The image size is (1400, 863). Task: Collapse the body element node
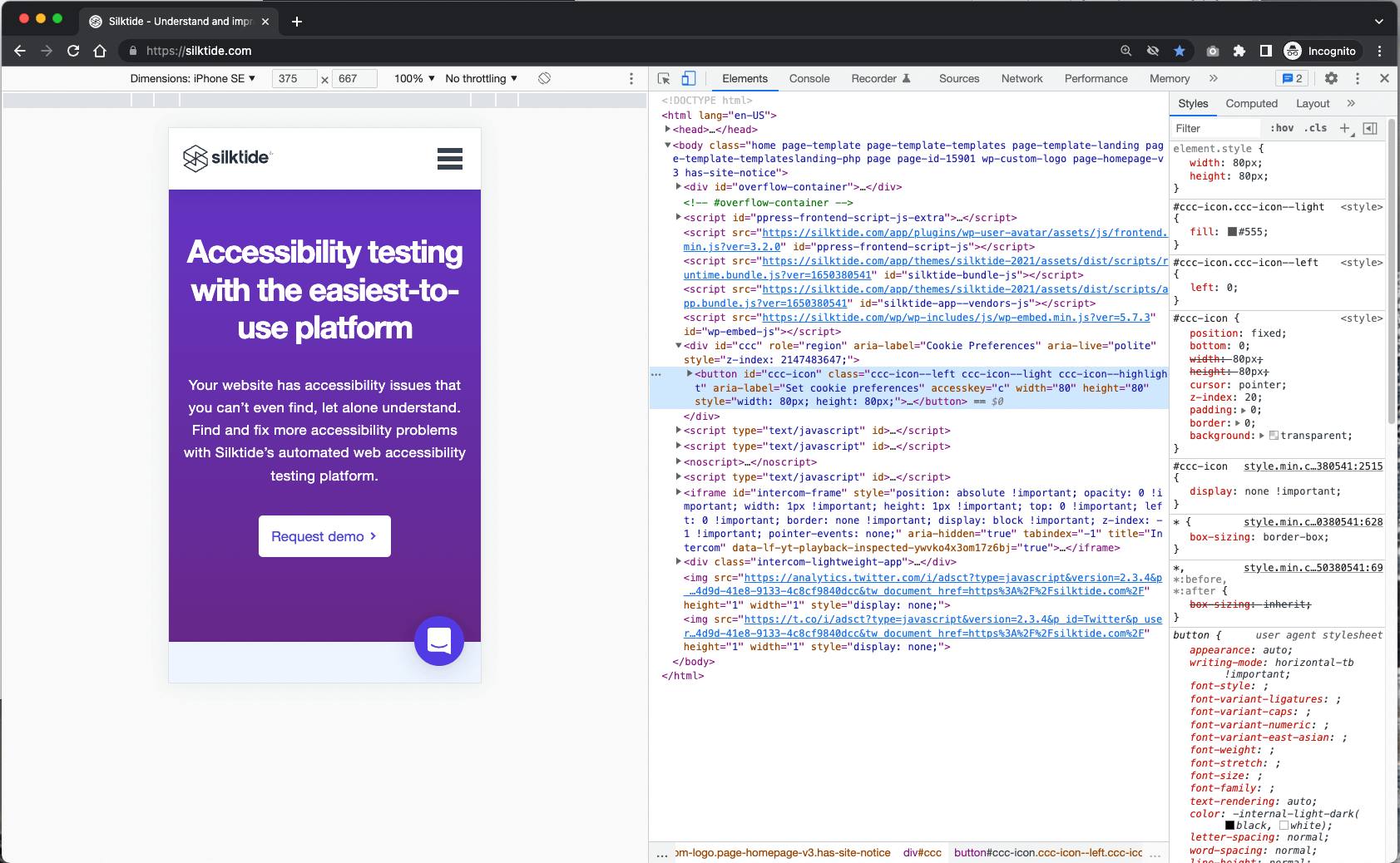coord(667,145)
